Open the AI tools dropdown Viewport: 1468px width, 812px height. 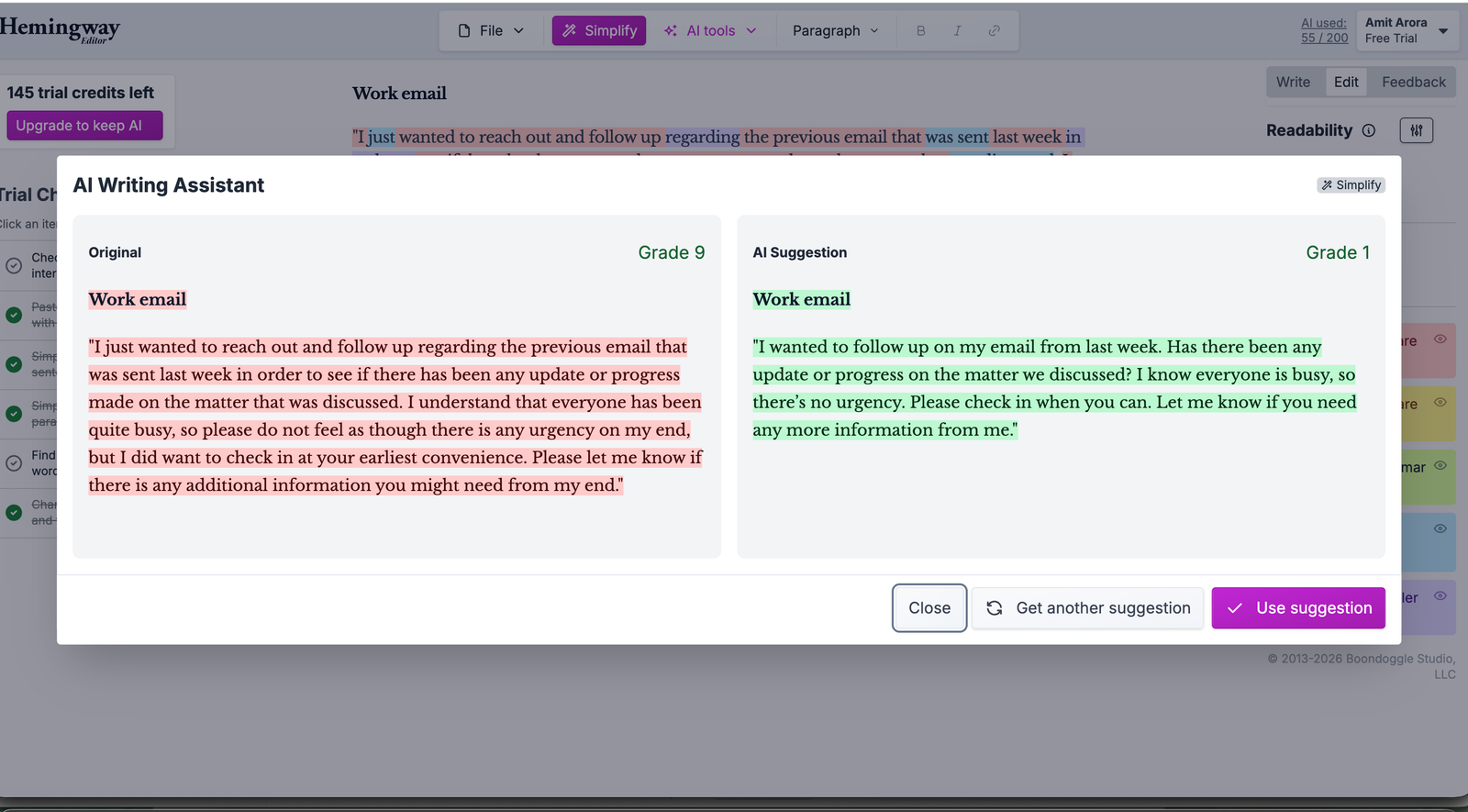click(710, 30)
